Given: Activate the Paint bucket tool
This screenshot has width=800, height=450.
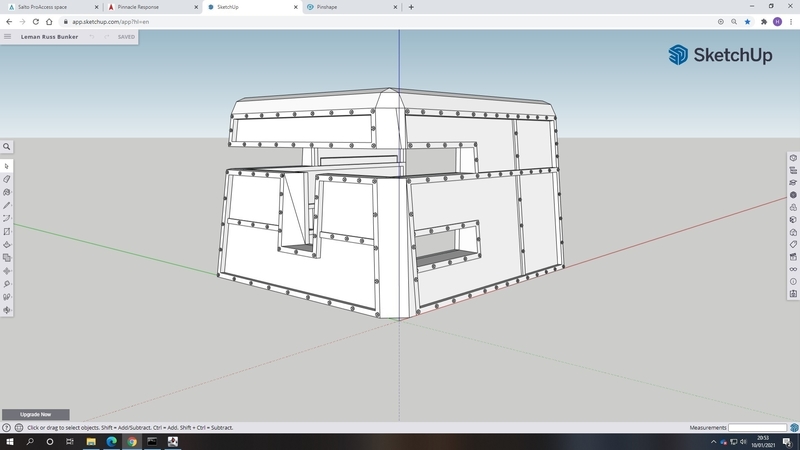Looking at the screenshot, I should click(7, 192).
